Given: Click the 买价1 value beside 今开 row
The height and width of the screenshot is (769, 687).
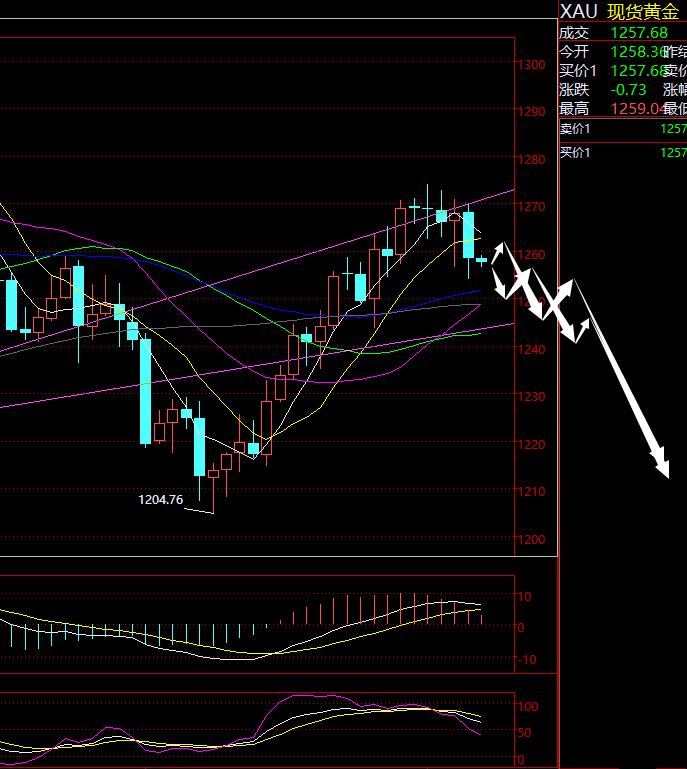Looking at the screenshot, I should click(x=637, y=71).
